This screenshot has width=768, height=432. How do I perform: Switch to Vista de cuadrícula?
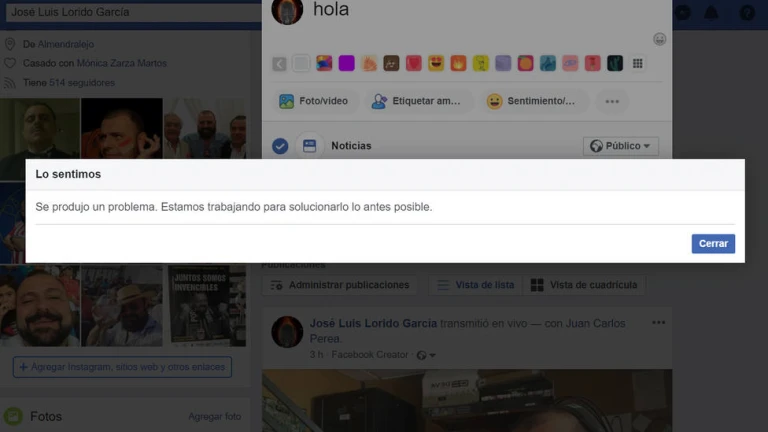tap(584, 285)
